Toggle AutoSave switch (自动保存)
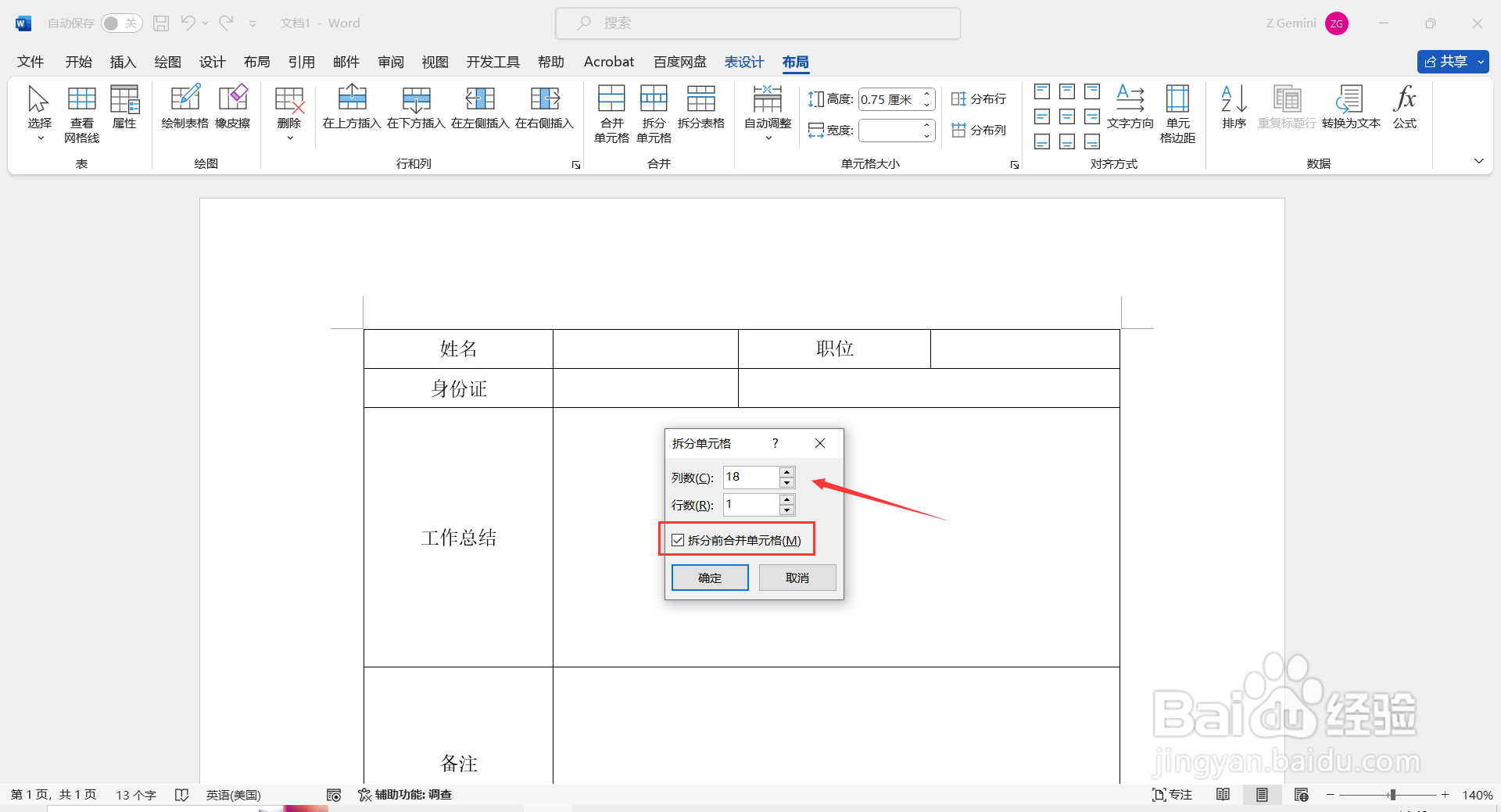This screenshot has height=812, width=1501. pyautogui.click(x=121, y=23)
